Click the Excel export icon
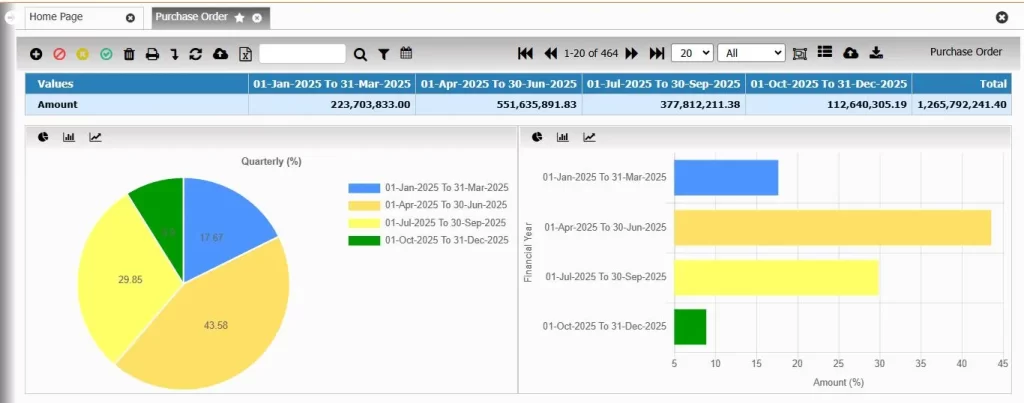Image resolution: width=1024 pixels, height=403 pixels. [244, 53]
